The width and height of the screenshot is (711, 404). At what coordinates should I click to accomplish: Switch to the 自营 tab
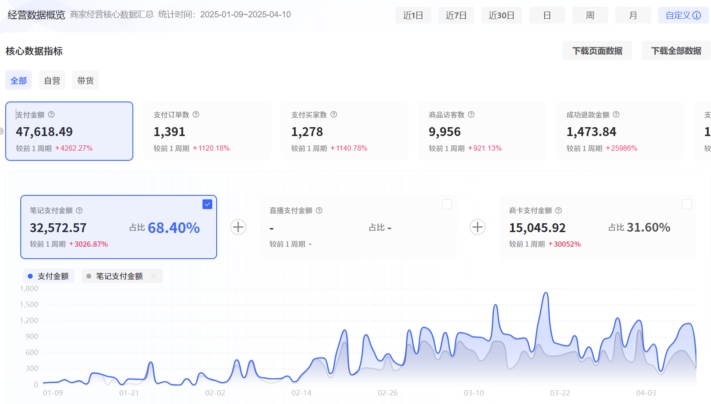point(52,81)
